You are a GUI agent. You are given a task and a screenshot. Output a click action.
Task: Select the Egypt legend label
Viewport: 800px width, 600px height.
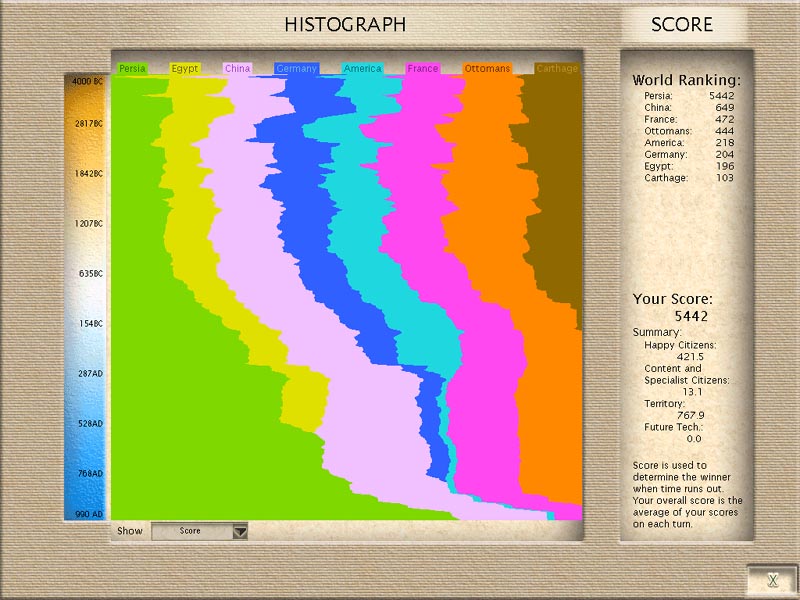(185, 69)
